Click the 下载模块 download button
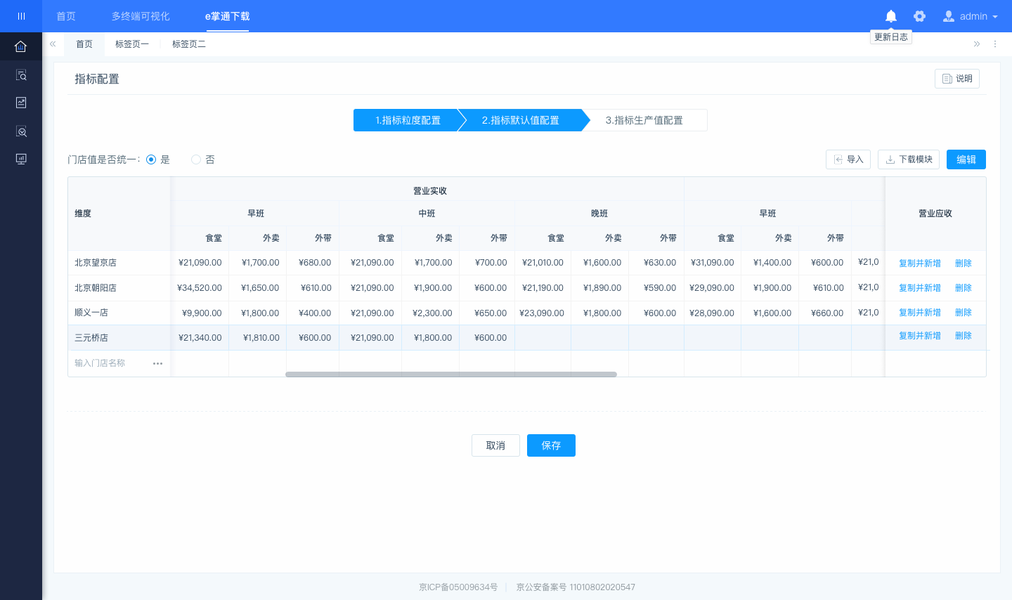 pyautogui.click(x=909, y=159)
